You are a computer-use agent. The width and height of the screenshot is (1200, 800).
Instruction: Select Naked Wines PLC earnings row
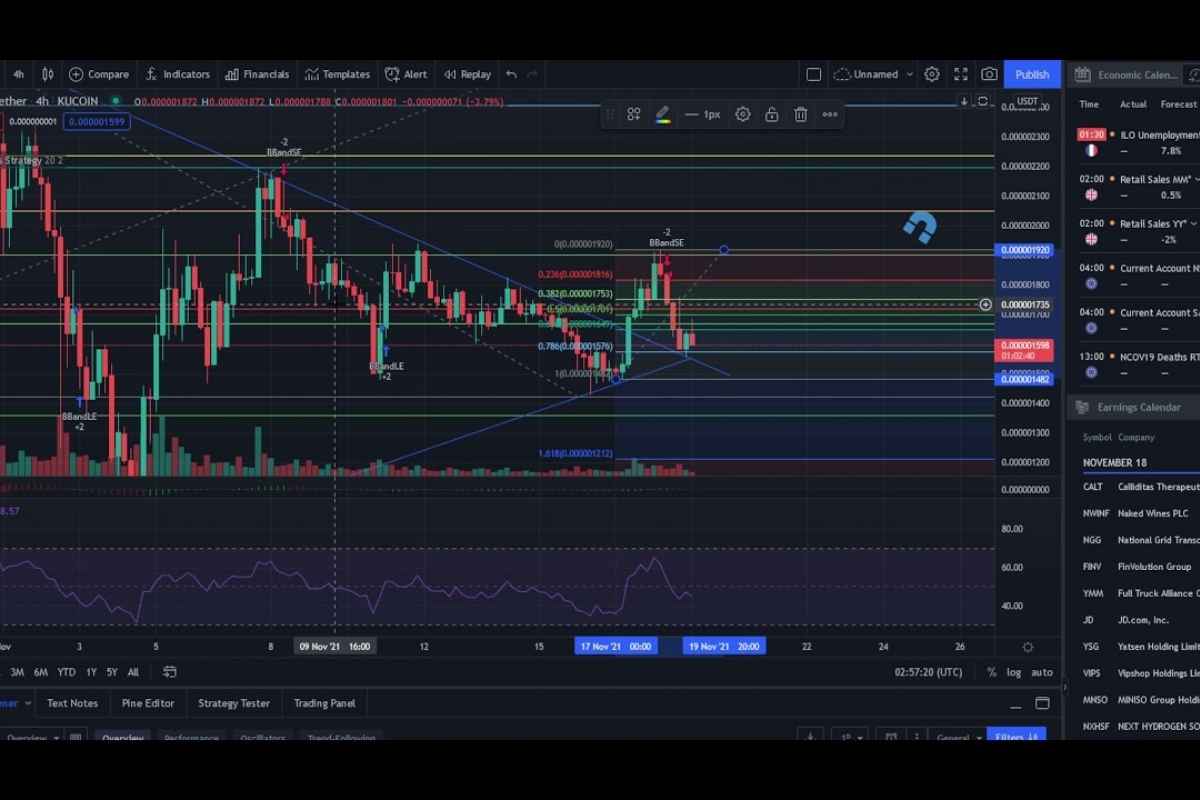click(1138, 513)
